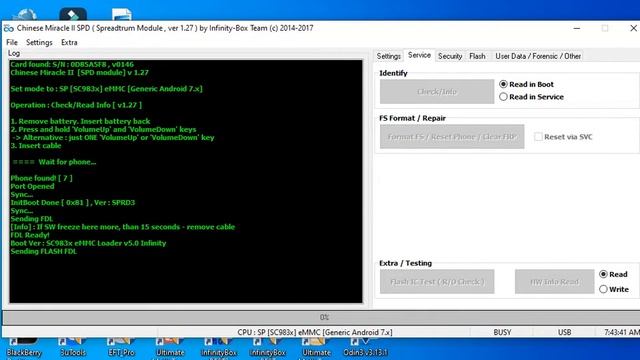Click the 'Set mode to : SP [SC983x]' log line
The height and width of the screenshot is (360, 640).
tap(106, 89)
